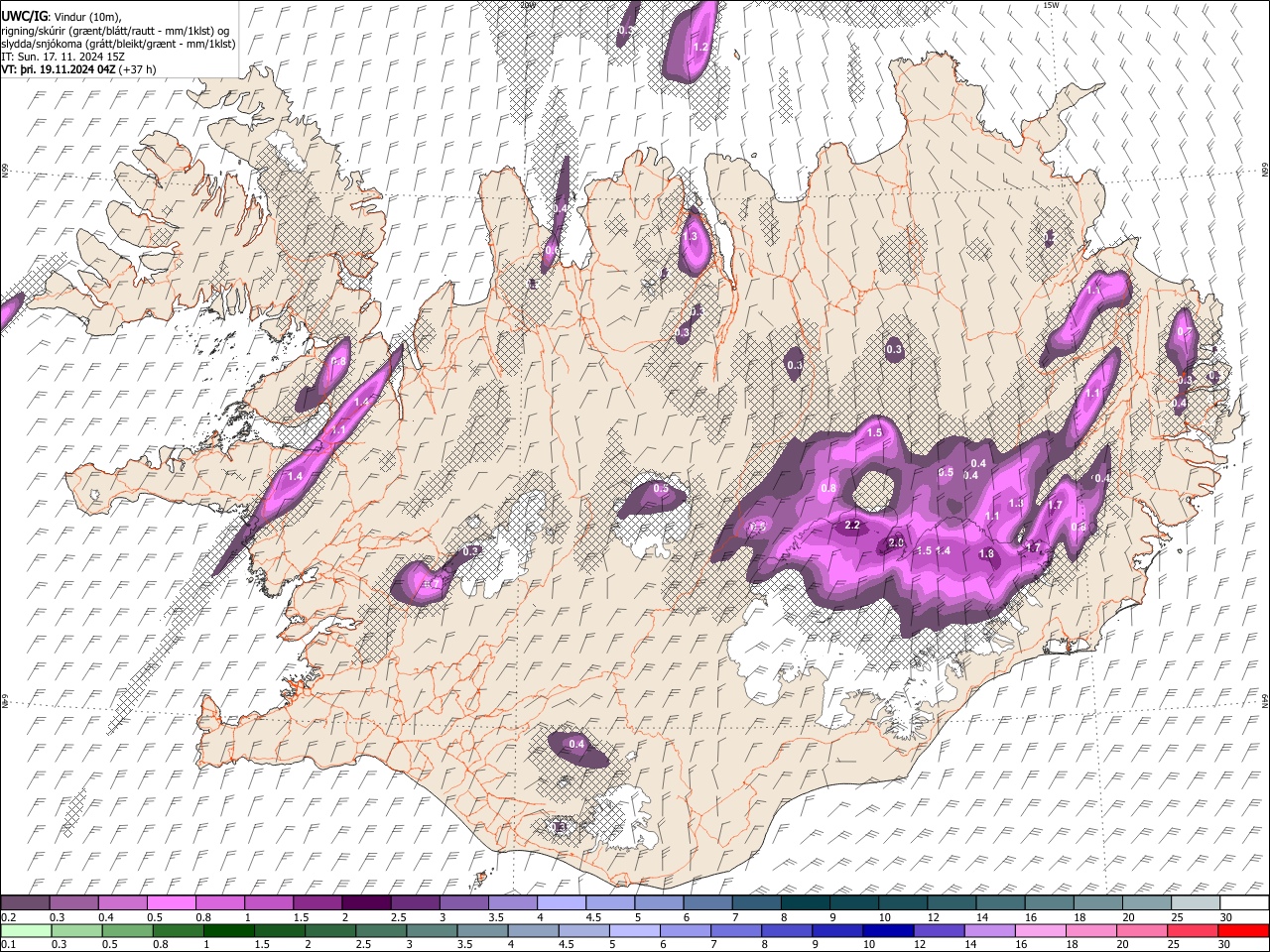Image resolution: width=1270 pixels, height=952 pixels.
Task: Click the "2.2" precipitation value on the map
Action: pos(851,525)
